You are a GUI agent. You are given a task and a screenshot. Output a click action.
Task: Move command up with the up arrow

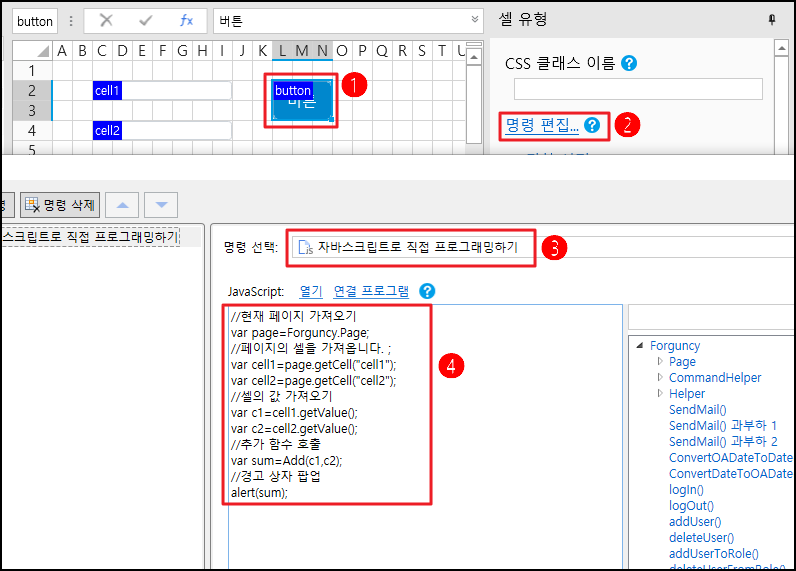[x=123, y=205]
